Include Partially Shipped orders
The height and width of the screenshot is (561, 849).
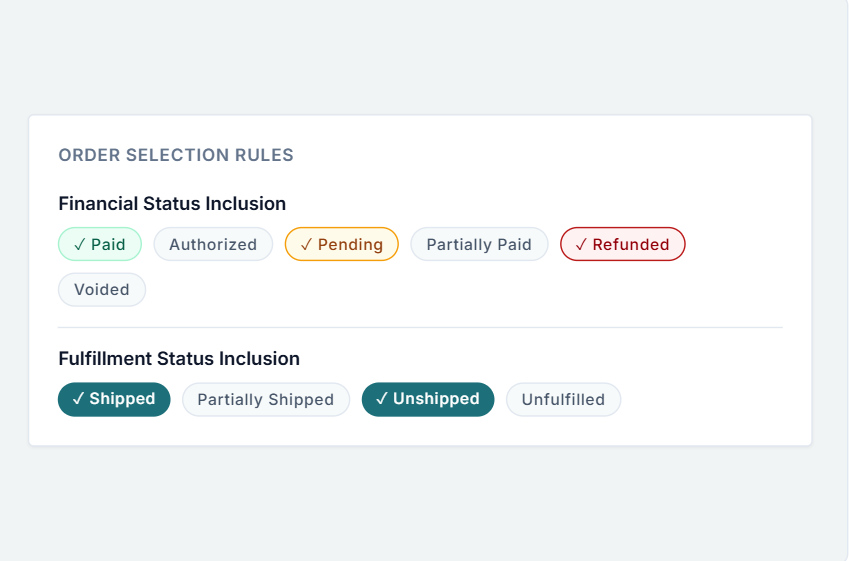point(266,400)
